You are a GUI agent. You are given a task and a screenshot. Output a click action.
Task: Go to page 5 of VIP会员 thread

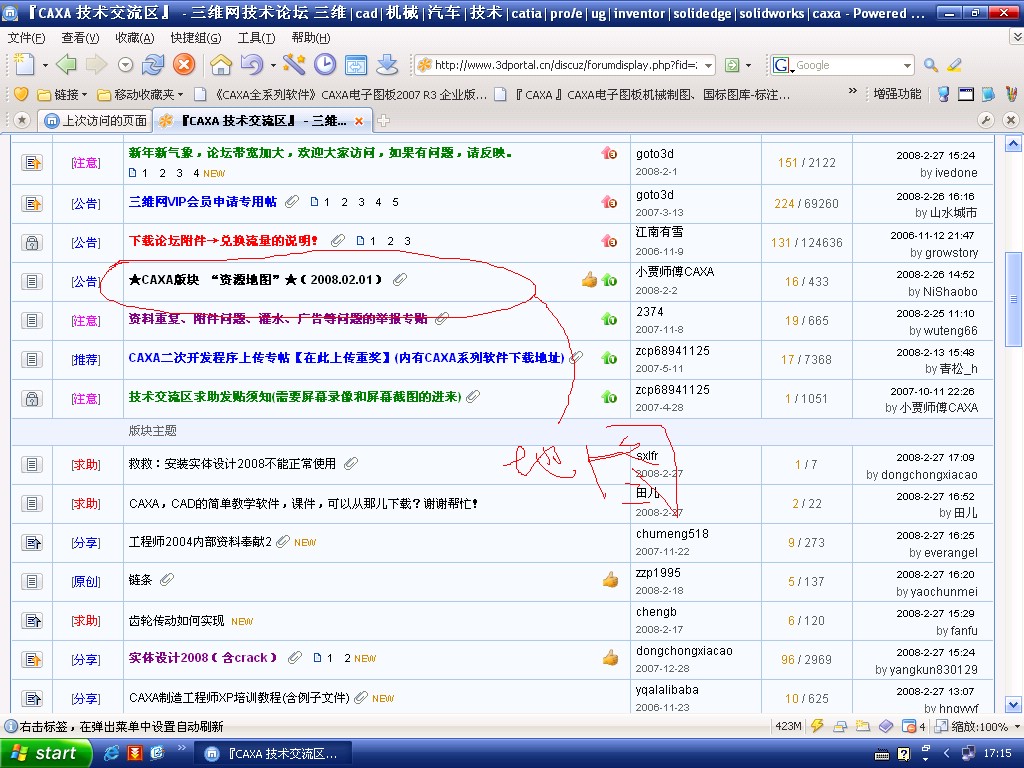[x=395, y=202]
